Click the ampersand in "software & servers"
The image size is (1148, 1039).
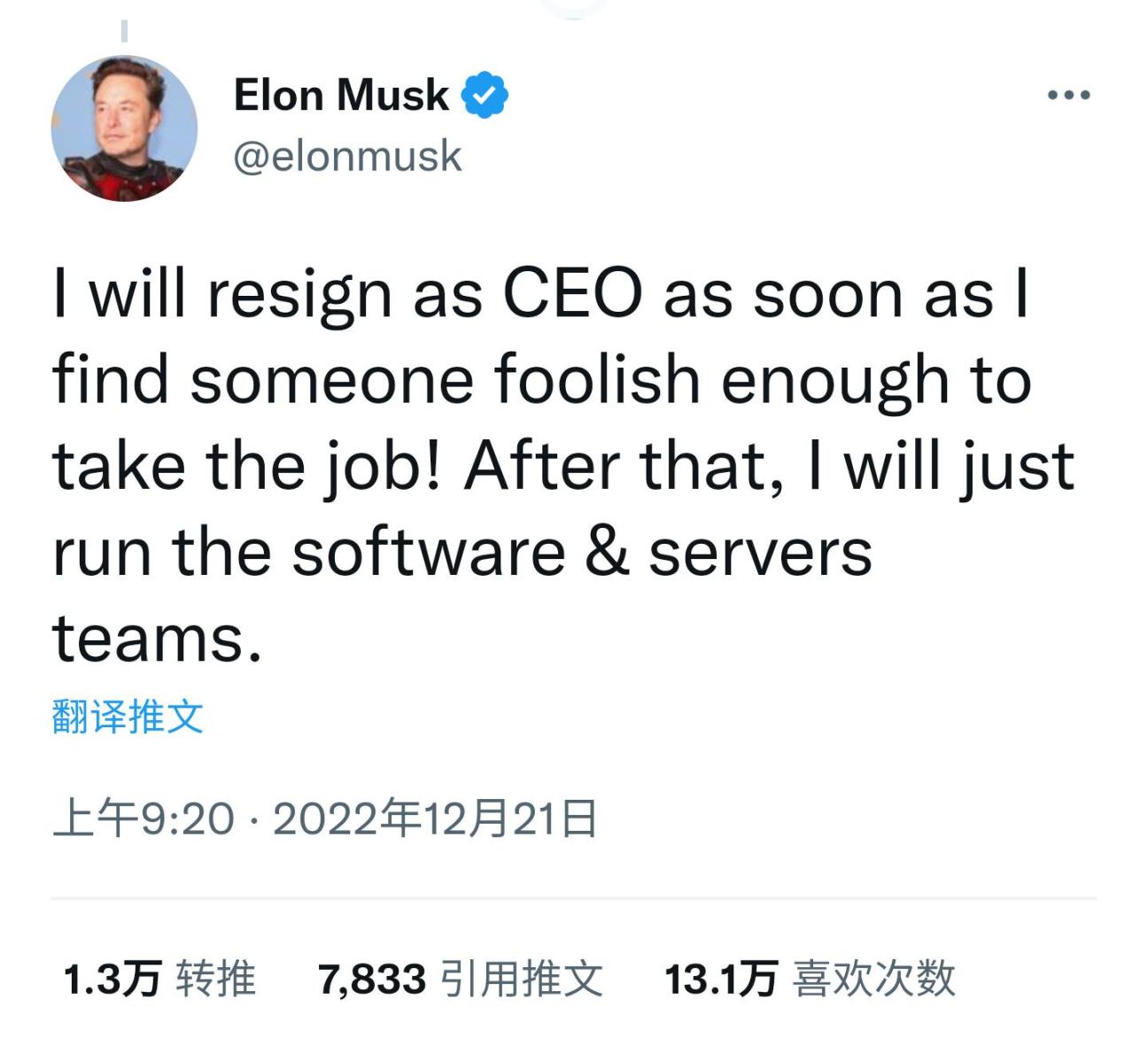[607, 552]
